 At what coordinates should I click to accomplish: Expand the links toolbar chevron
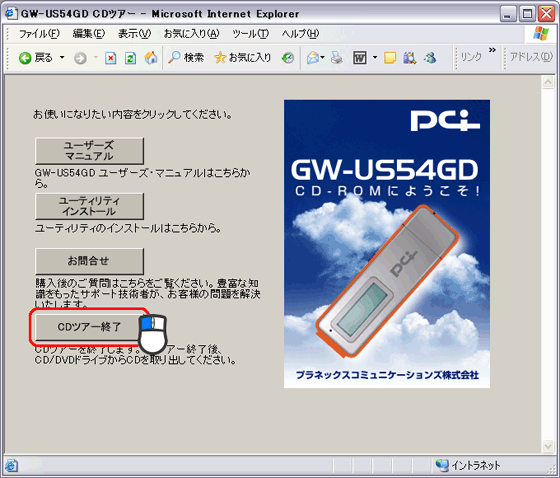tap(492, 50)
